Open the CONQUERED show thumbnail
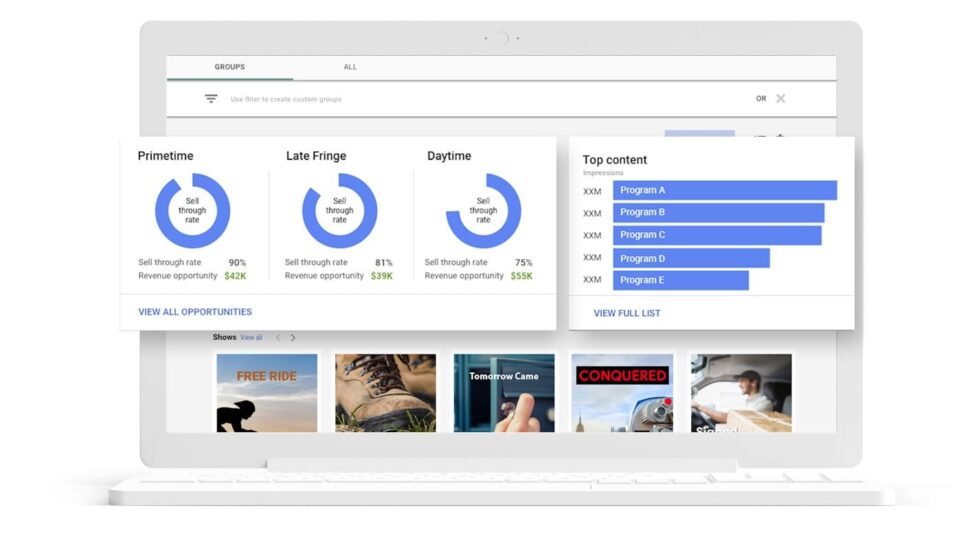Screen dimensions: 970x536 pyautogui.click(x=621, y=392)
